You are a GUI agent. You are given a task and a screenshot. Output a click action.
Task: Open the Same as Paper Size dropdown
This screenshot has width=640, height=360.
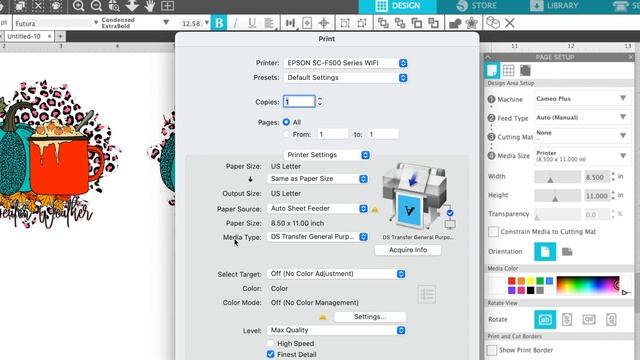(x=318, y=179)
